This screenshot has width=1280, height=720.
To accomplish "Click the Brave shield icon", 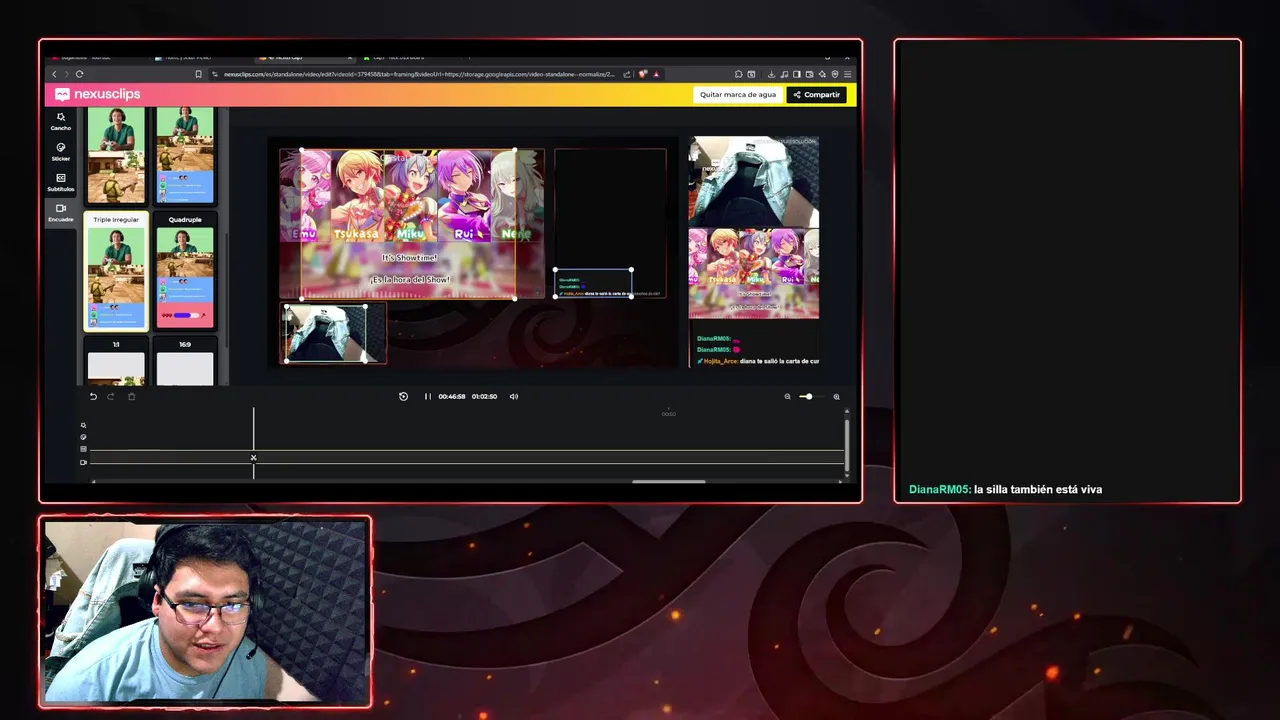I will tap(643, 74).
